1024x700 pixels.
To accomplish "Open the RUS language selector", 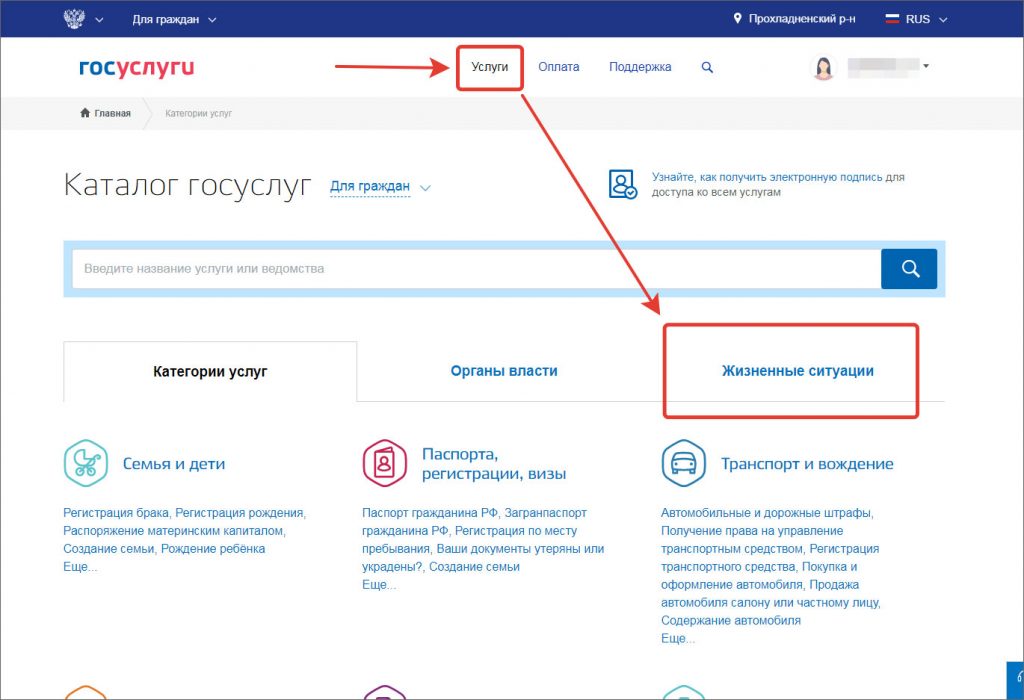I will click(925, 20).
